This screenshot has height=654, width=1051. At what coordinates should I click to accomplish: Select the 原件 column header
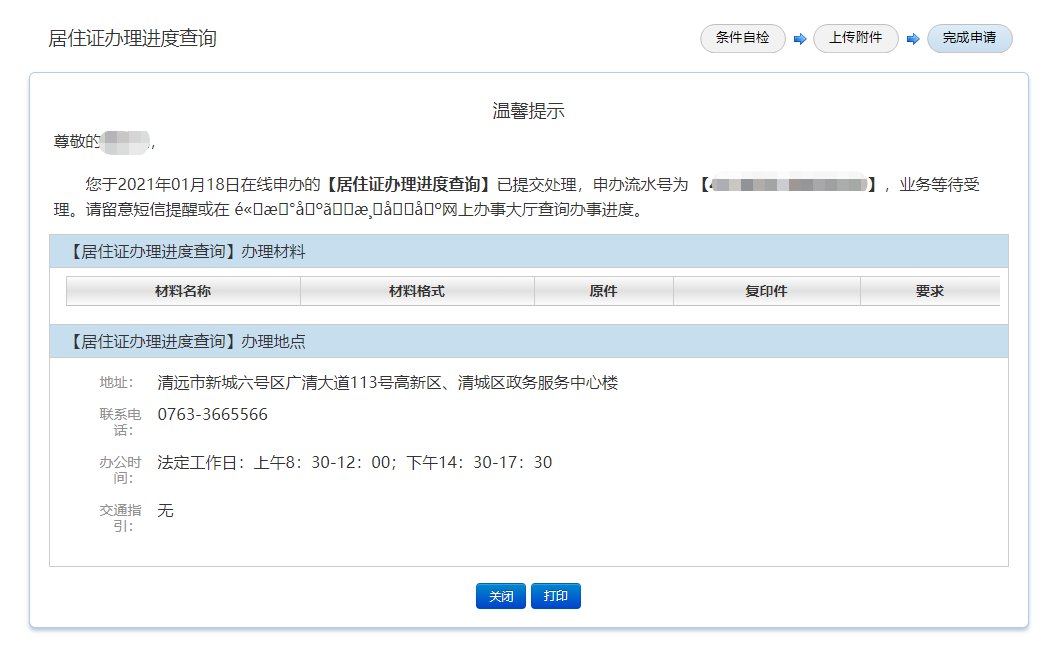(x=603, y=291)
